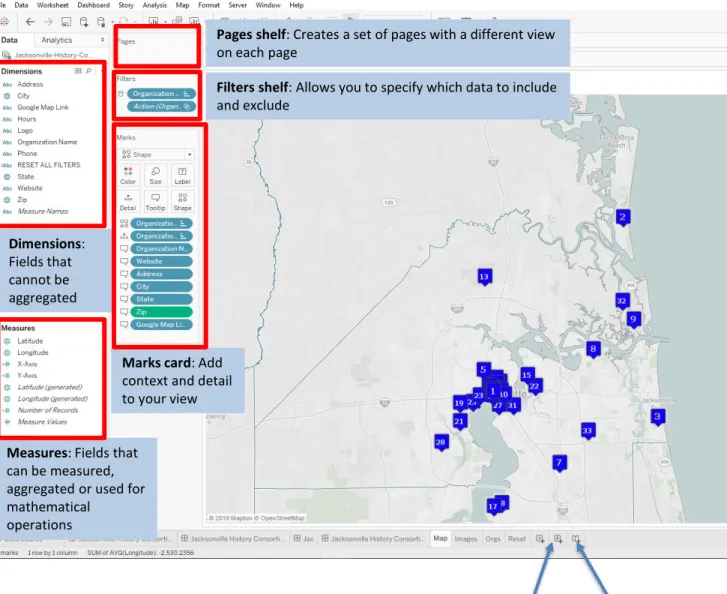
Task: Select the Google Map Link dimension field
Action: [43, 108]
